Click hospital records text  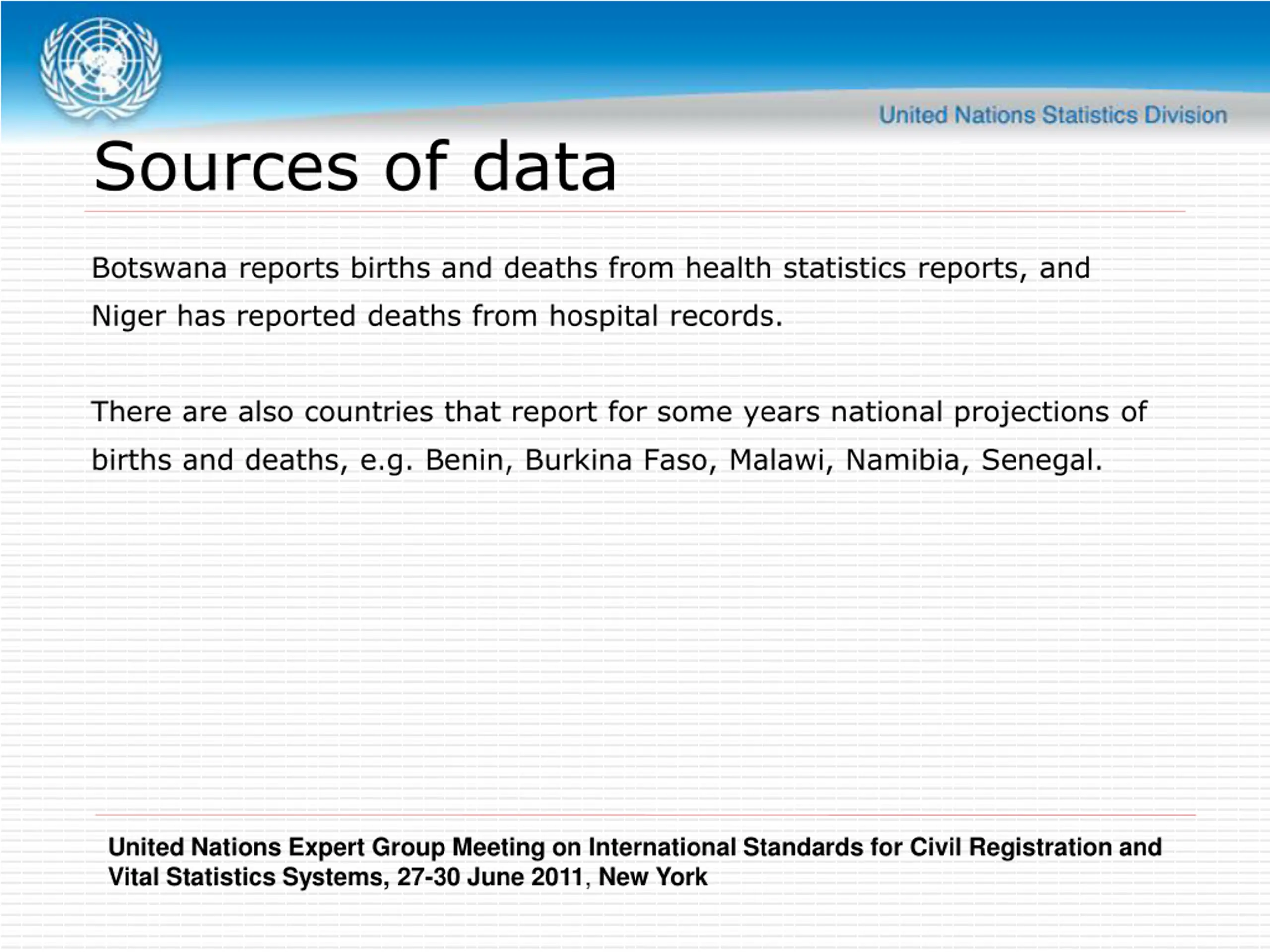666,317
